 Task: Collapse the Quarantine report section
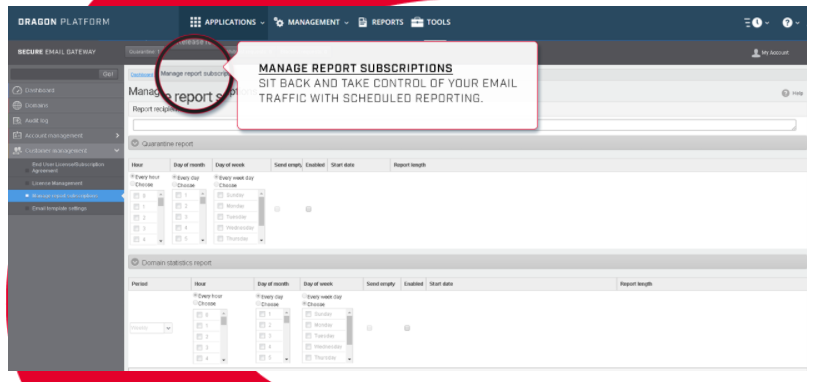(135, 143)
